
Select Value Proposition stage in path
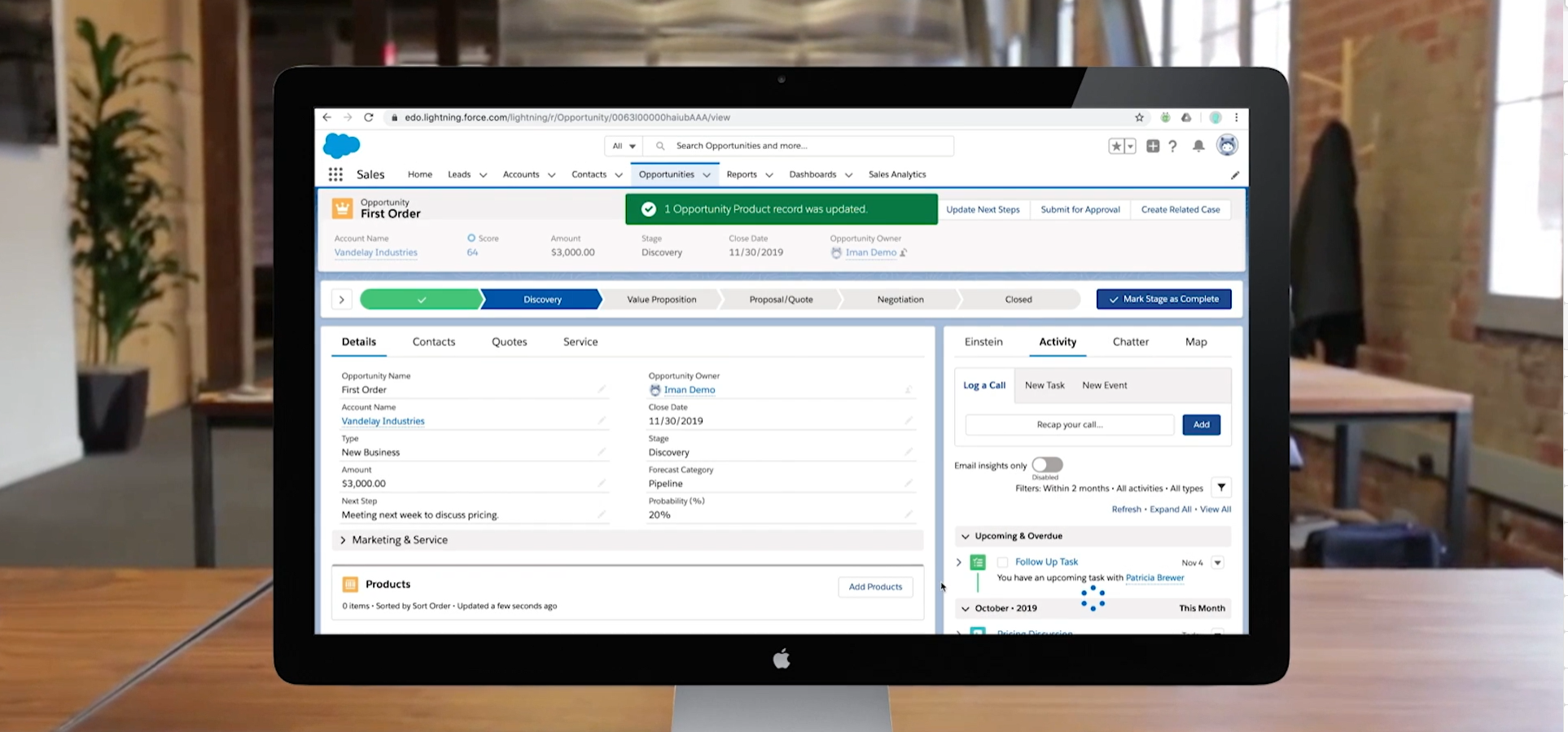pyautogui.click(x=661, y=300)
